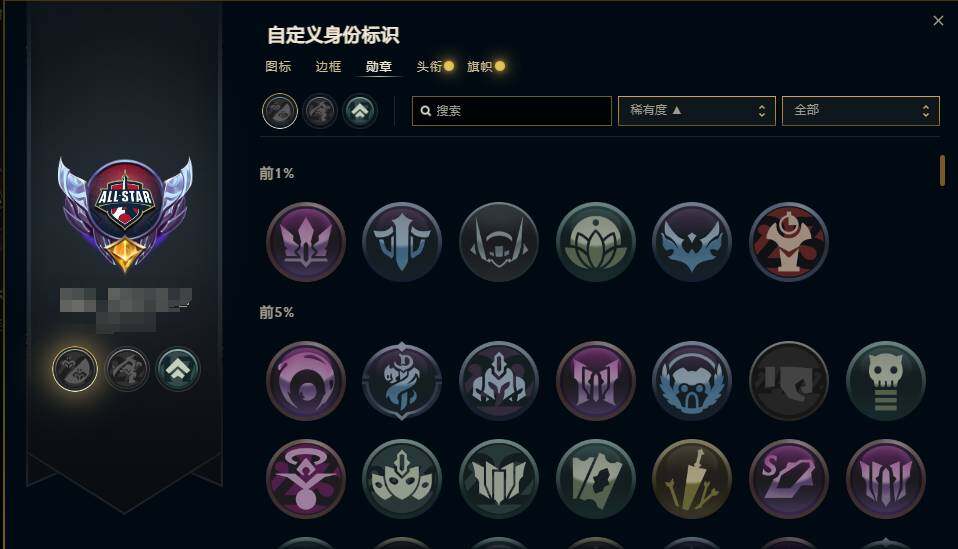Click the badge list scrollbar thumb
The width and height of the screenshot is (958, 549).
click(x=942, y=170)
